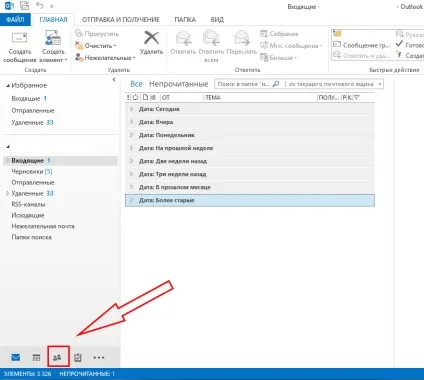
Task: Open Исходящие folder
Action: point(28,215)
